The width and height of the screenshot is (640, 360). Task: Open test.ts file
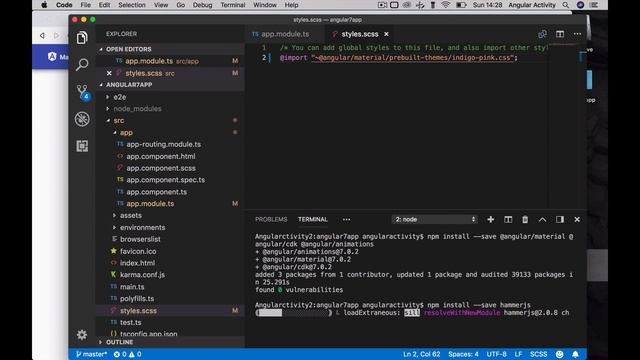pos(131,322)
